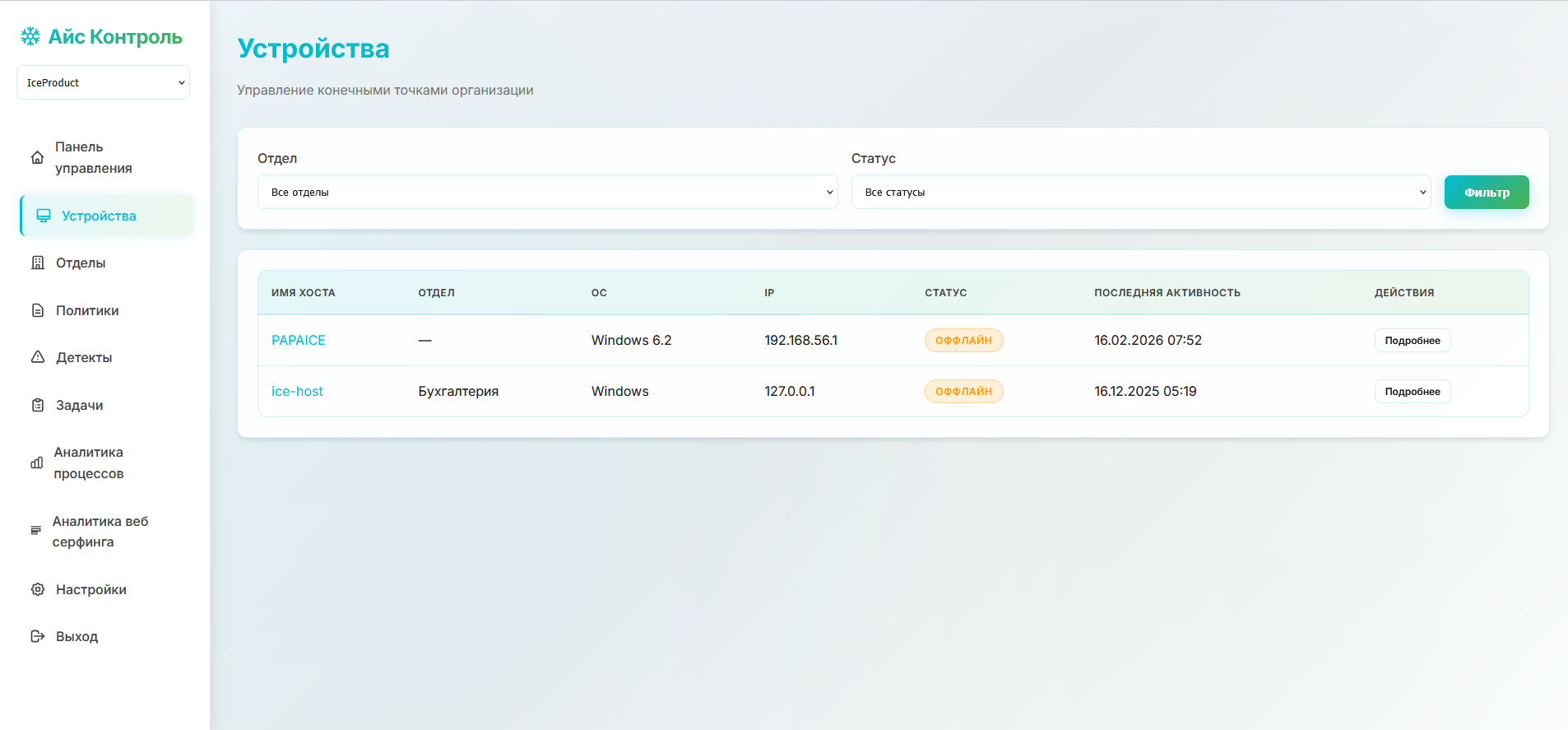Click the ОФФЛАЙН status badge for ice-host

(x=963, y=392)
